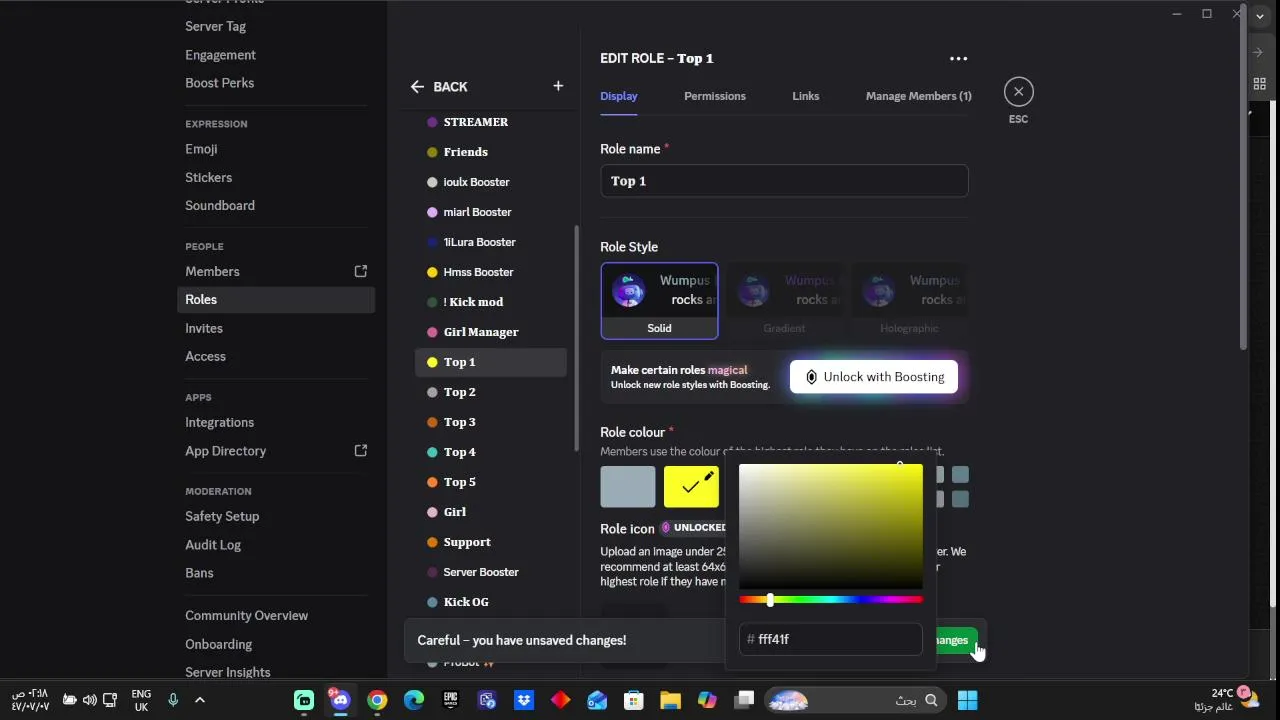Screen dimensions: 1280x720
Task: Add a new role with plus icon
Action: point(558,86)
